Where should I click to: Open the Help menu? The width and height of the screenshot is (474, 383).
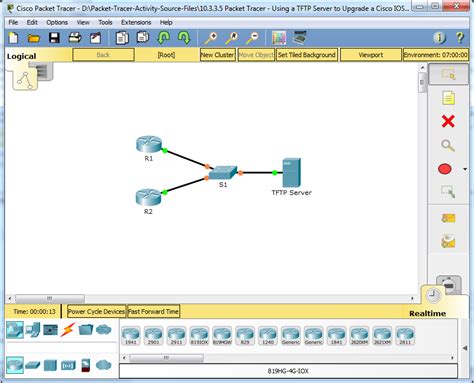click(x=166, y=22)
